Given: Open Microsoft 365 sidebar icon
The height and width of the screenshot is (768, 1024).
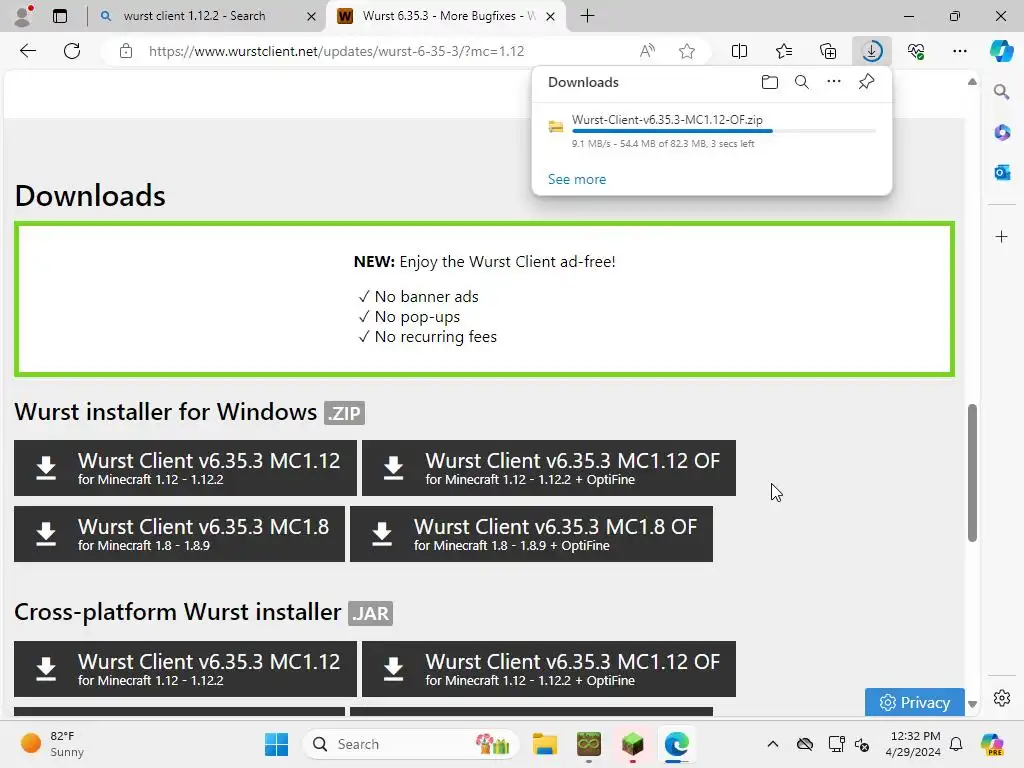Looking at the screenshot, I should point(1002,133).
